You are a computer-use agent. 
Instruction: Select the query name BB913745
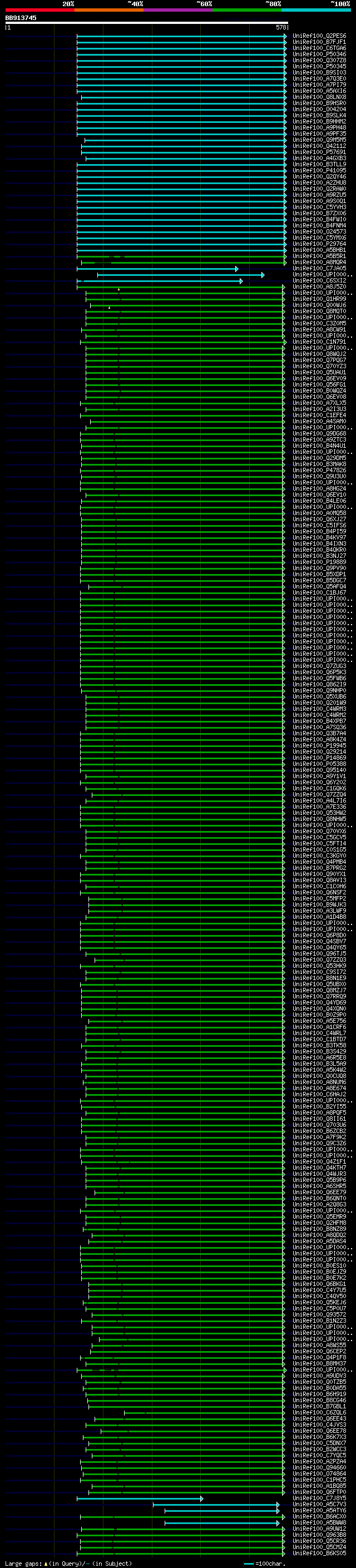pos(21,18)
